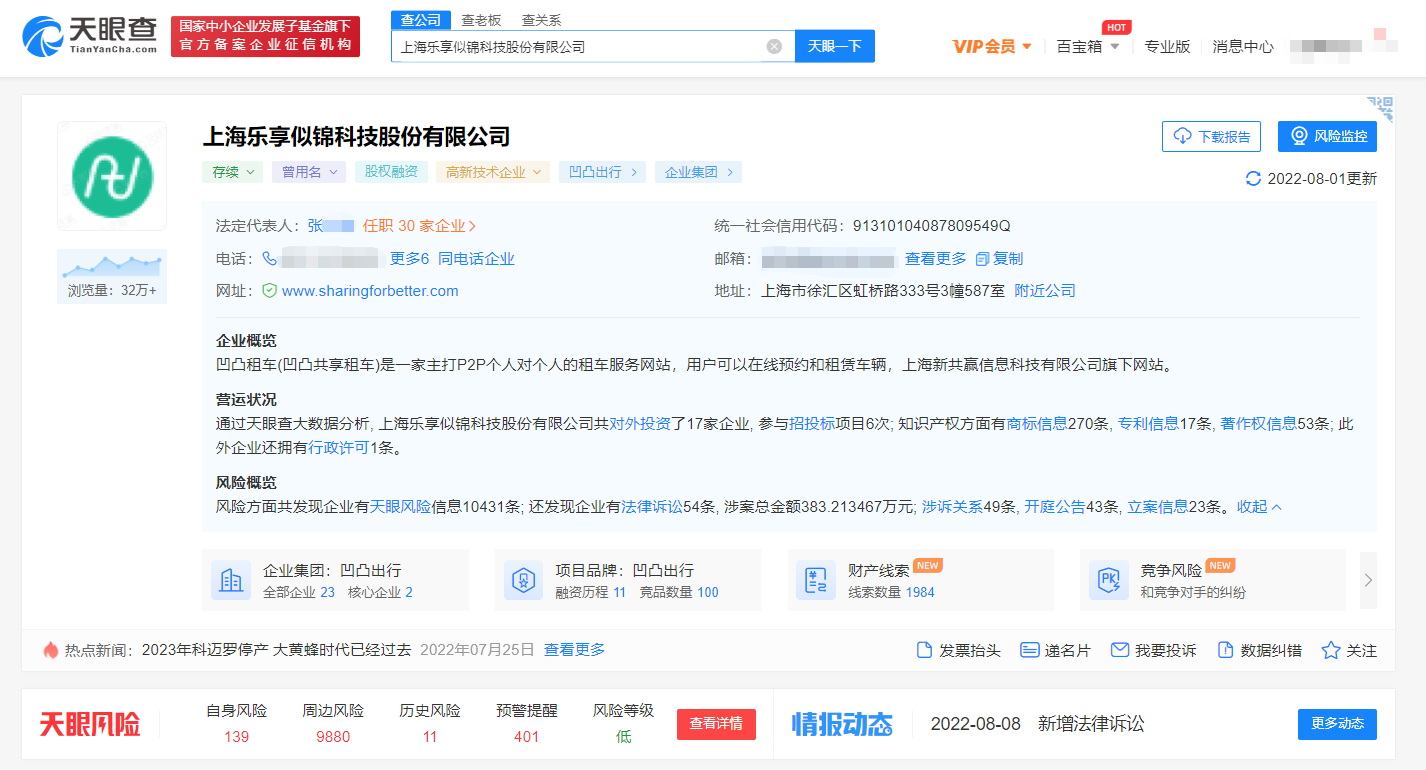Click 我要投诉 complaint option
Image resolution: width=1426 pixels, height=770 pixels.
(1154, 650)
